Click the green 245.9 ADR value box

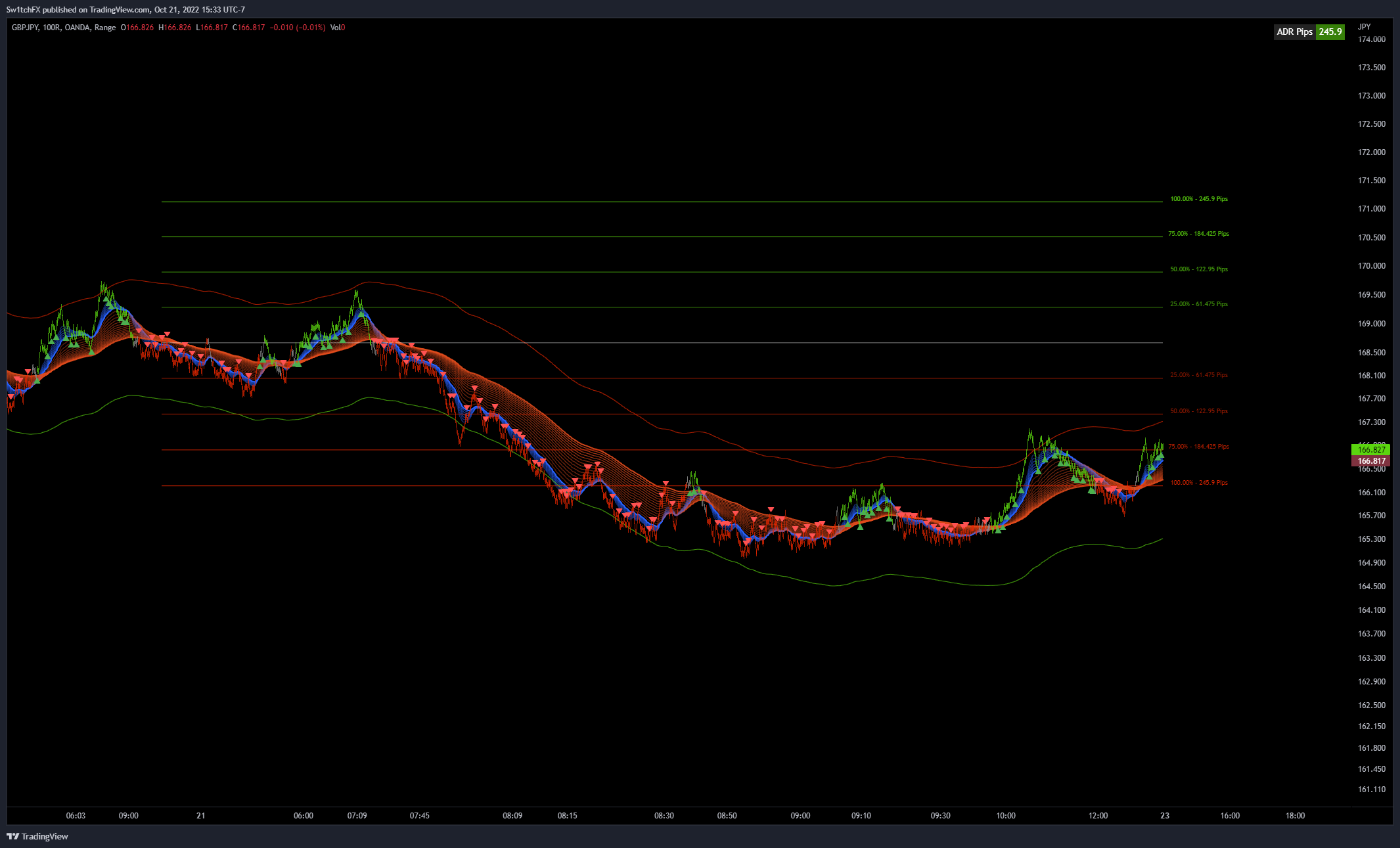[1330, 32]
